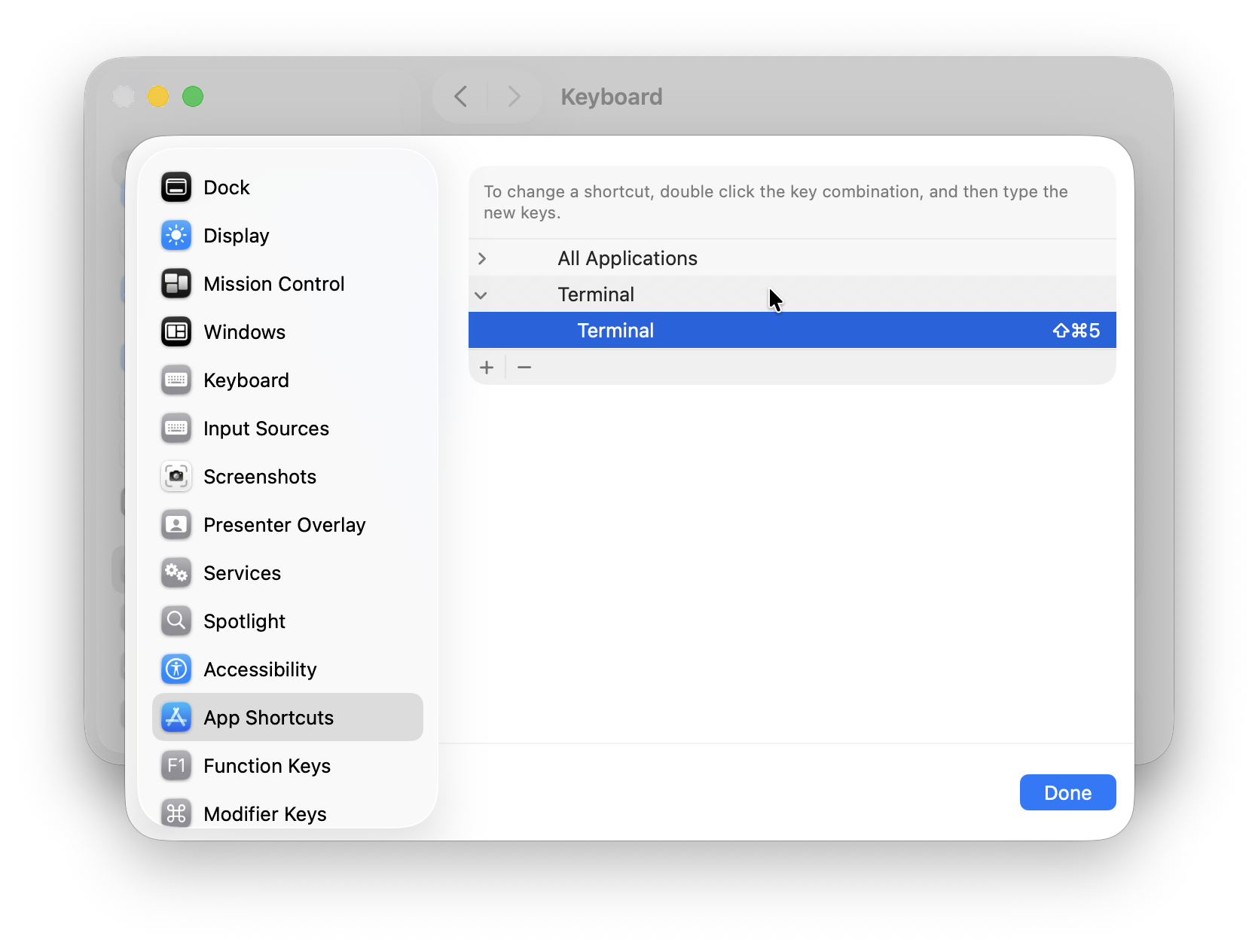Click the Spotlight magnifier icon
The height and width of the screenshot is (952, 1258).
point(176,621)
